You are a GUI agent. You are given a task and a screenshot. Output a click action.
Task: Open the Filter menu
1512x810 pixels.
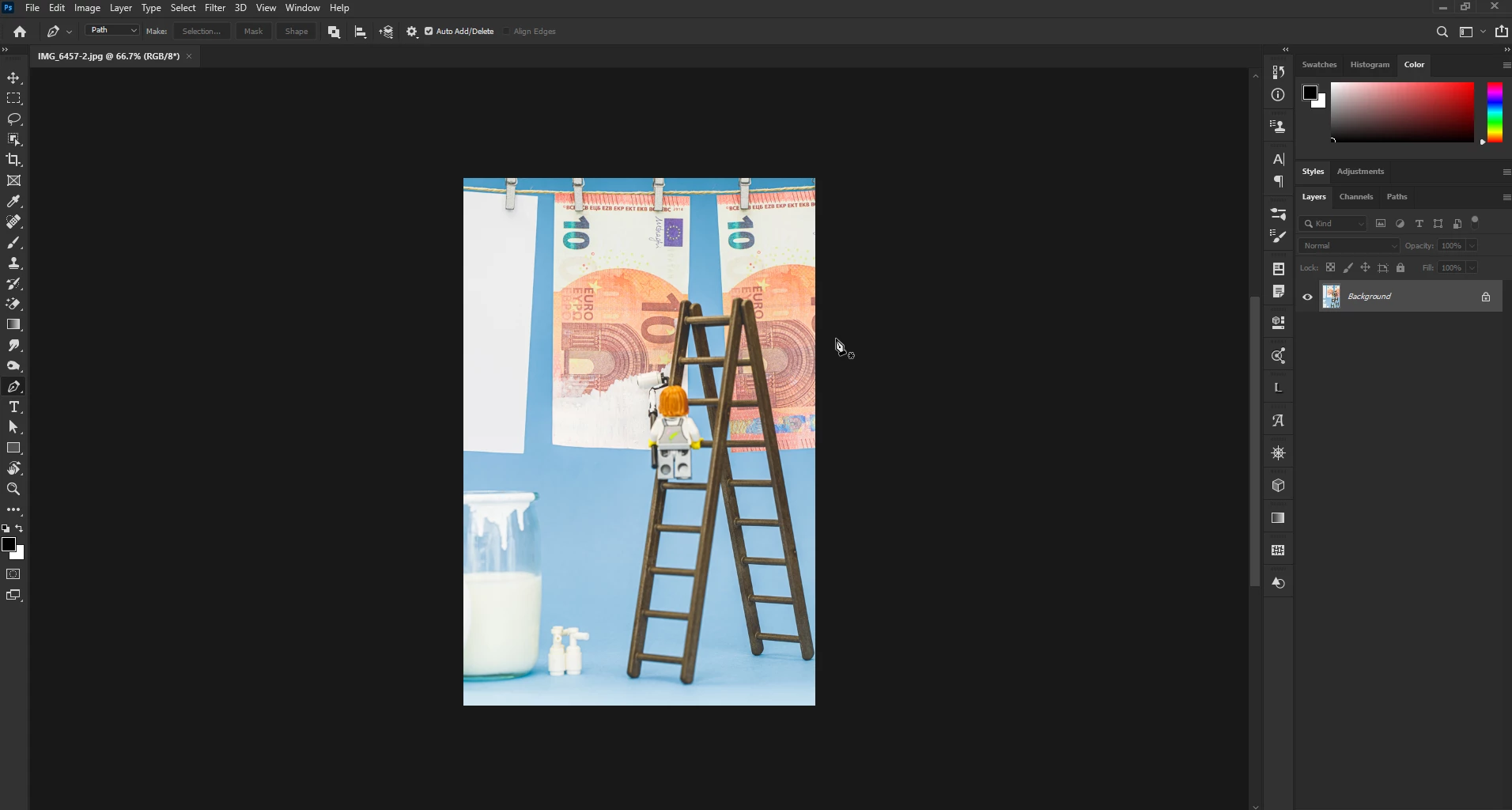pyautogui.click(x=215, y=8)
